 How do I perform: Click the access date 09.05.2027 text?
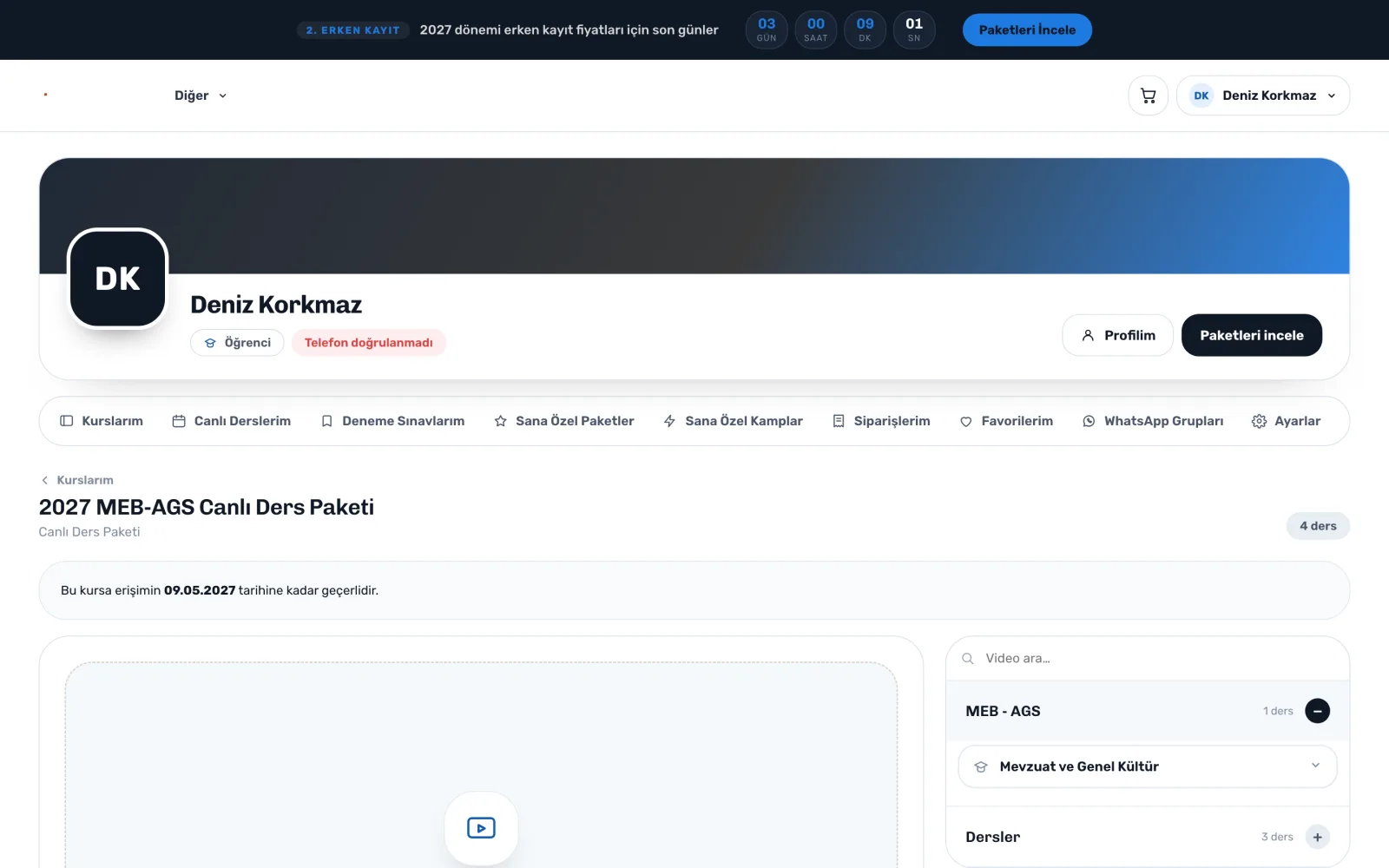pos(200,590)
